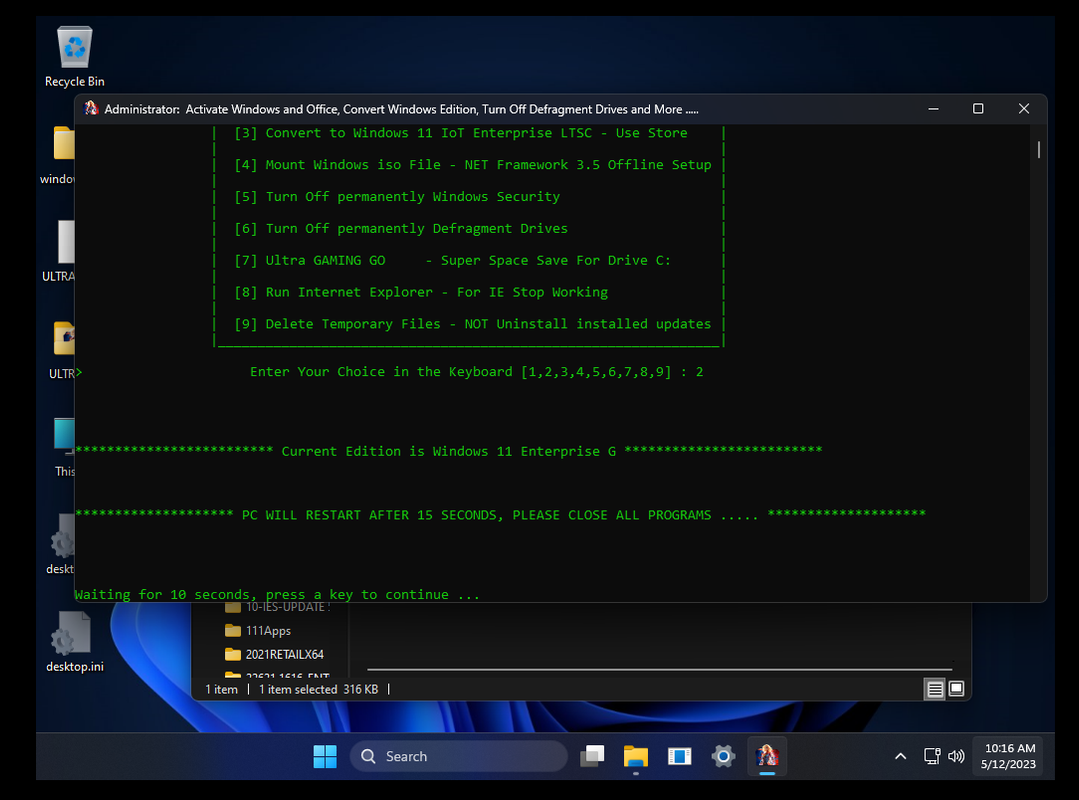Click the taskbar Search box
This screenshot has height=800, width=1079.
click(459, 756)
